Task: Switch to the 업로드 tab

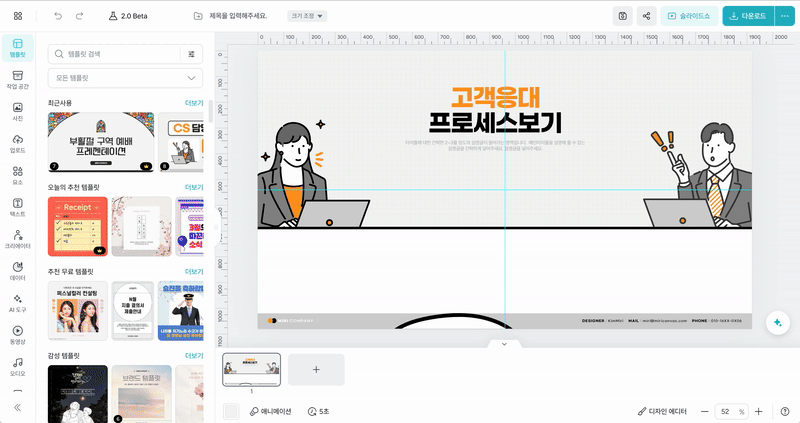Action: [17, 143]
